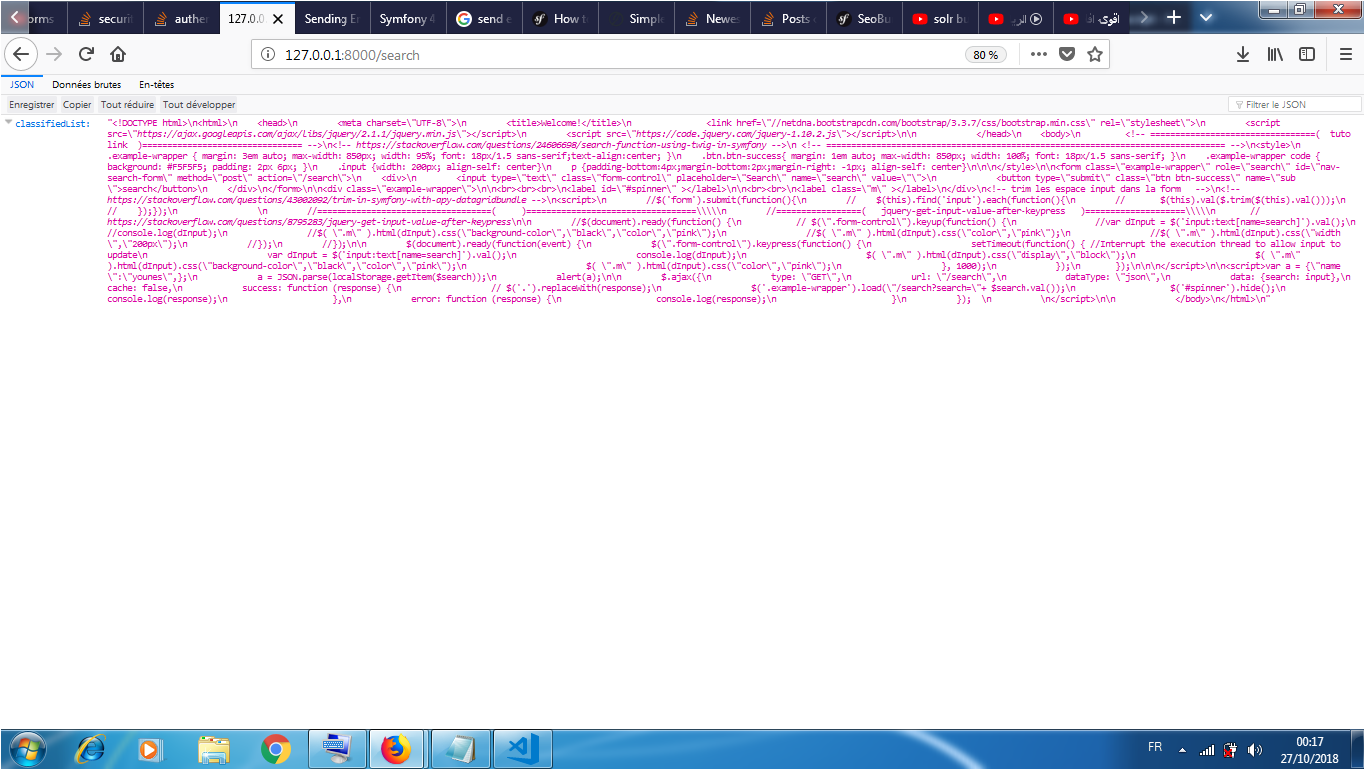Switch to the 'Sending E' tab
Viewport: 1364px width, 772px height.
[x=334, y=19]
